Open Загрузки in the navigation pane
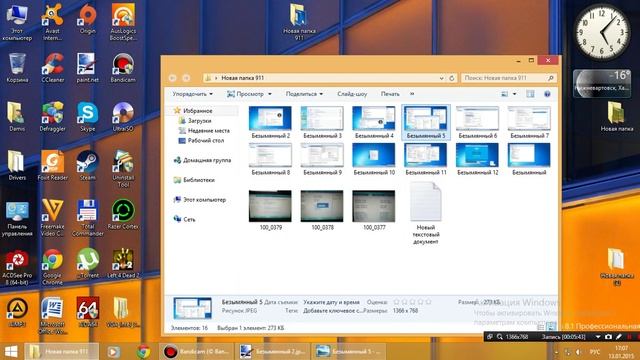The height and width of the screenshot is (360, 640). pos(199,121)
